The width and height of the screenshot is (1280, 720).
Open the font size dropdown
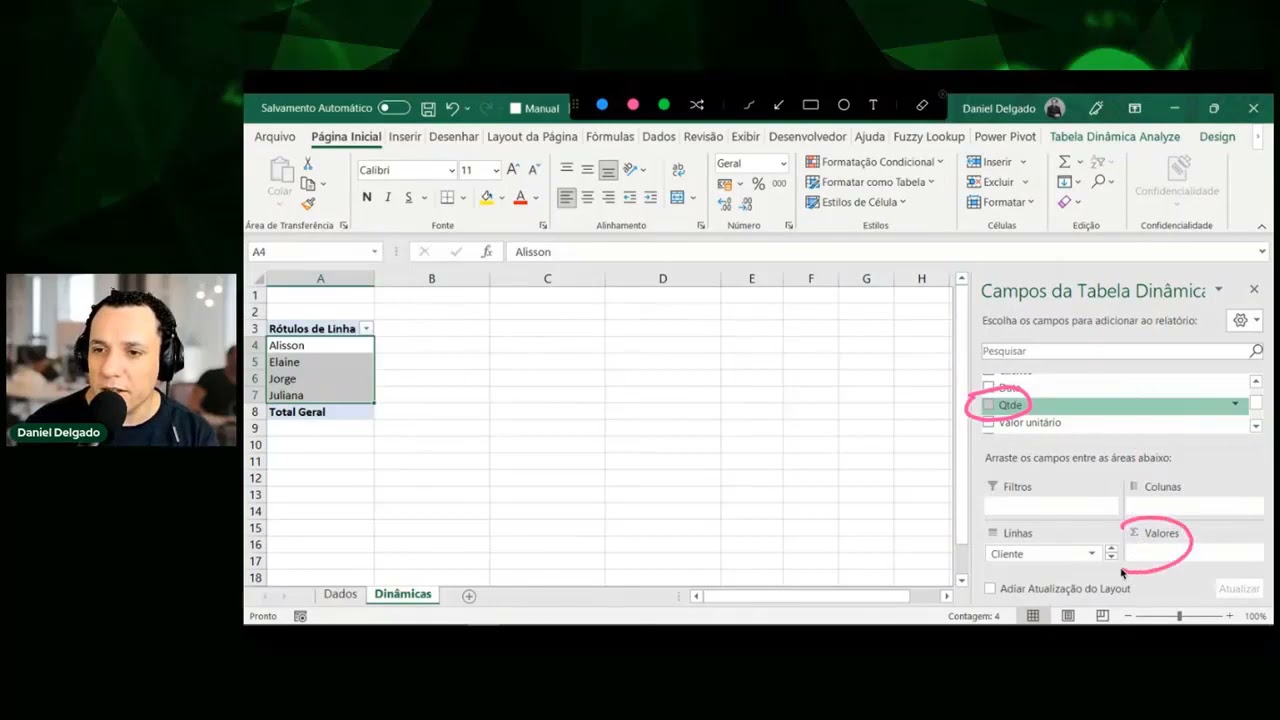point(495,170)
